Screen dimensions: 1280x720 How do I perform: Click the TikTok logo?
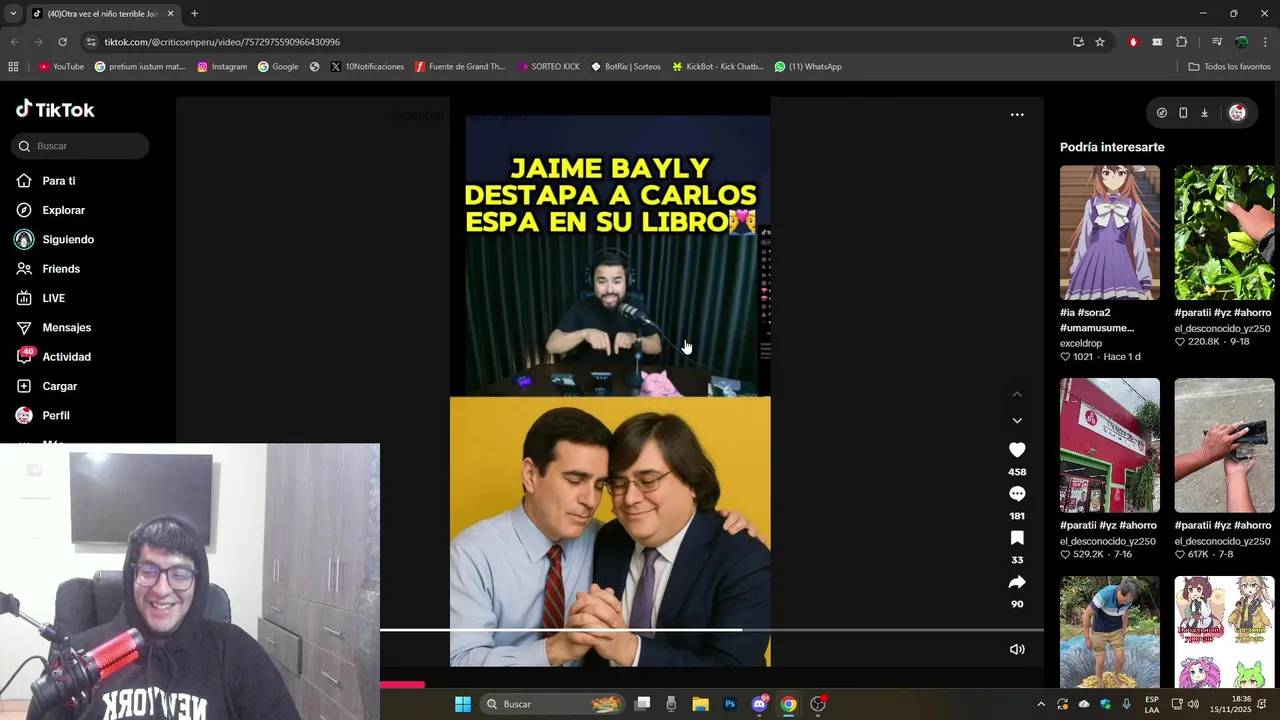[55, 110]
